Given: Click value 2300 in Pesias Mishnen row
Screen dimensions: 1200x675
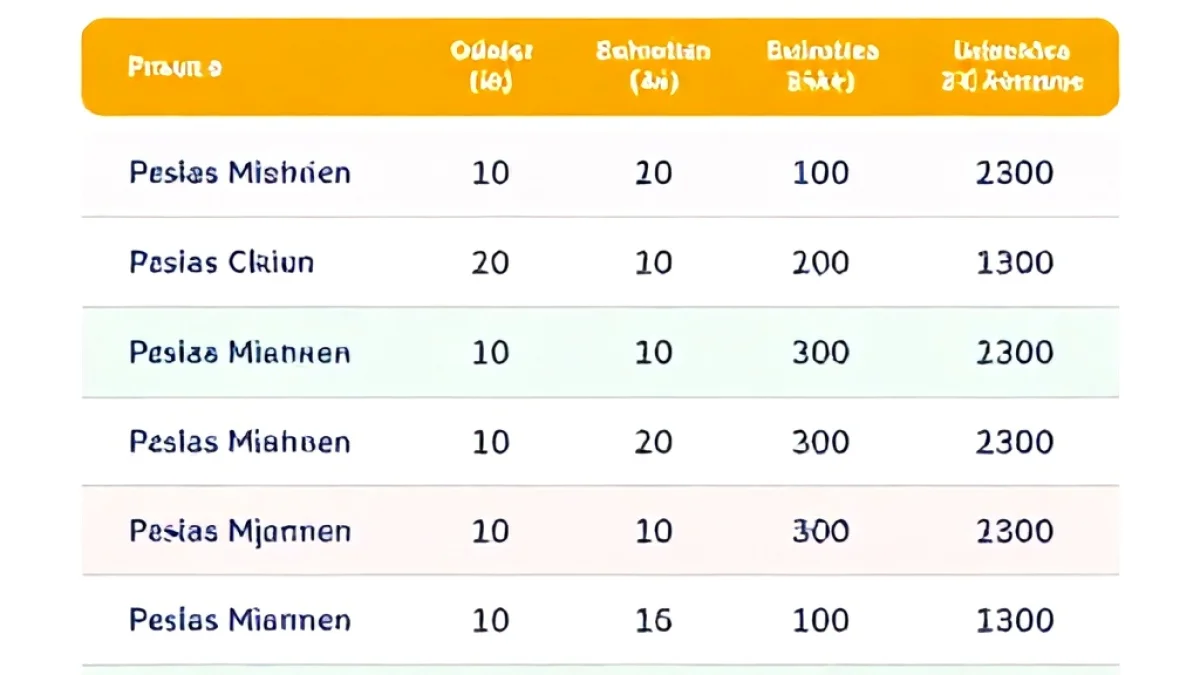Looking at the screenshot, I should pyautogui.click(x=1014, y=173).
